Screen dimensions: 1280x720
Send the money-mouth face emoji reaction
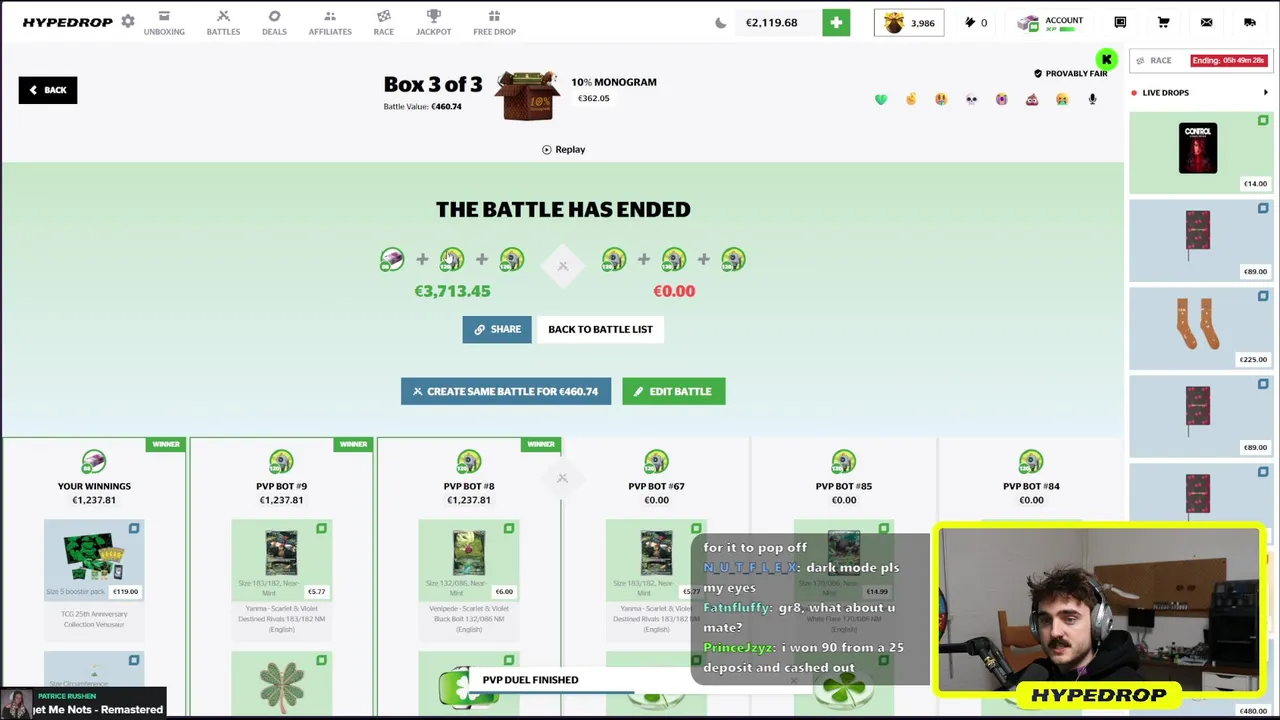coord(941,99)
